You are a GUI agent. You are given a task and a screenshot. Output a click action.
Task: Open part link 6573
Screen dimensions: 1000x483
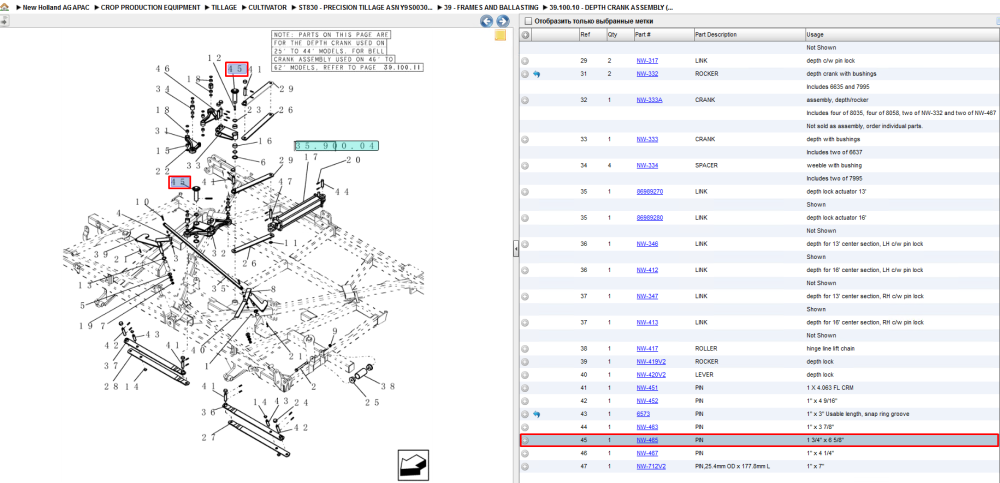coord(643,414)
